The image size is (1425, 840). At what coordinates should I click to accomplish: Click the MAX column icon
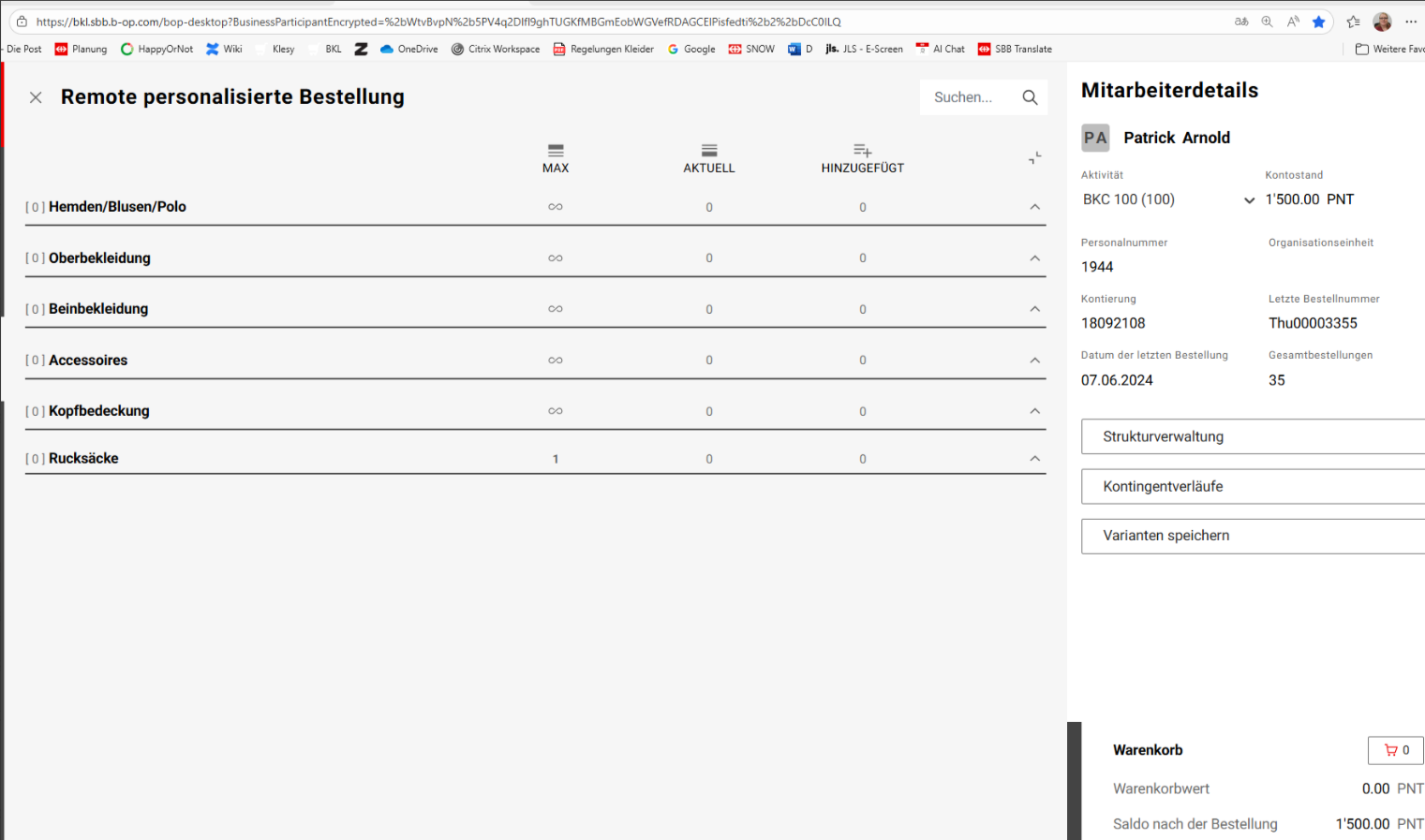click(x=556, y=150)
